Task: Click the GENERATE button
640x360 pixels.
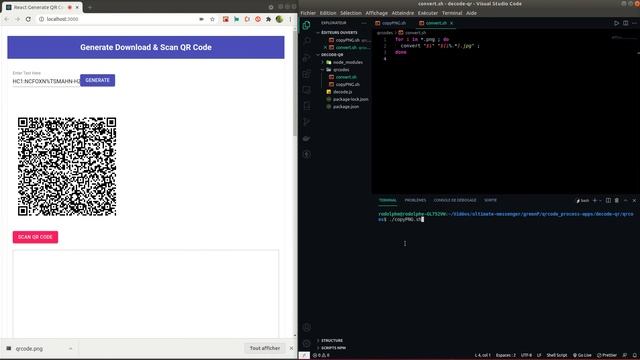Action: (x=98, y=80)
